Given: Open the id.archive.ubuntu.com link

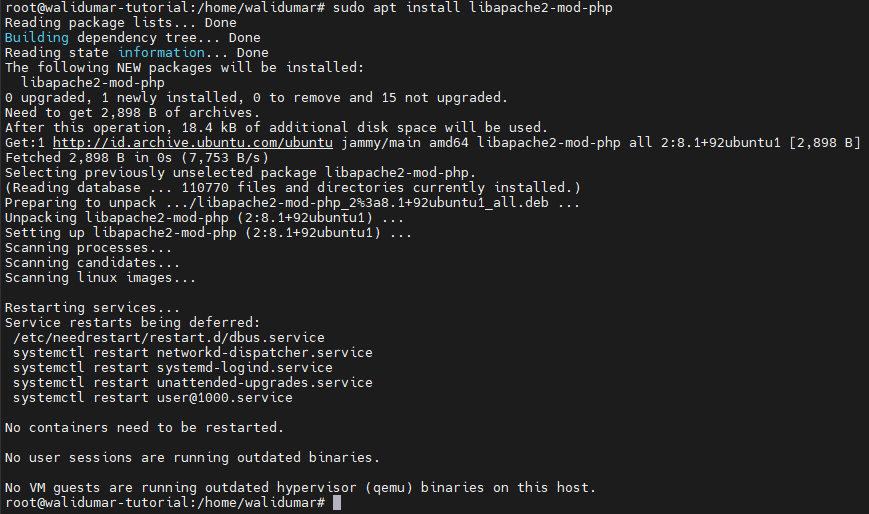Looking at the screenshot, I should pos(193,143).
